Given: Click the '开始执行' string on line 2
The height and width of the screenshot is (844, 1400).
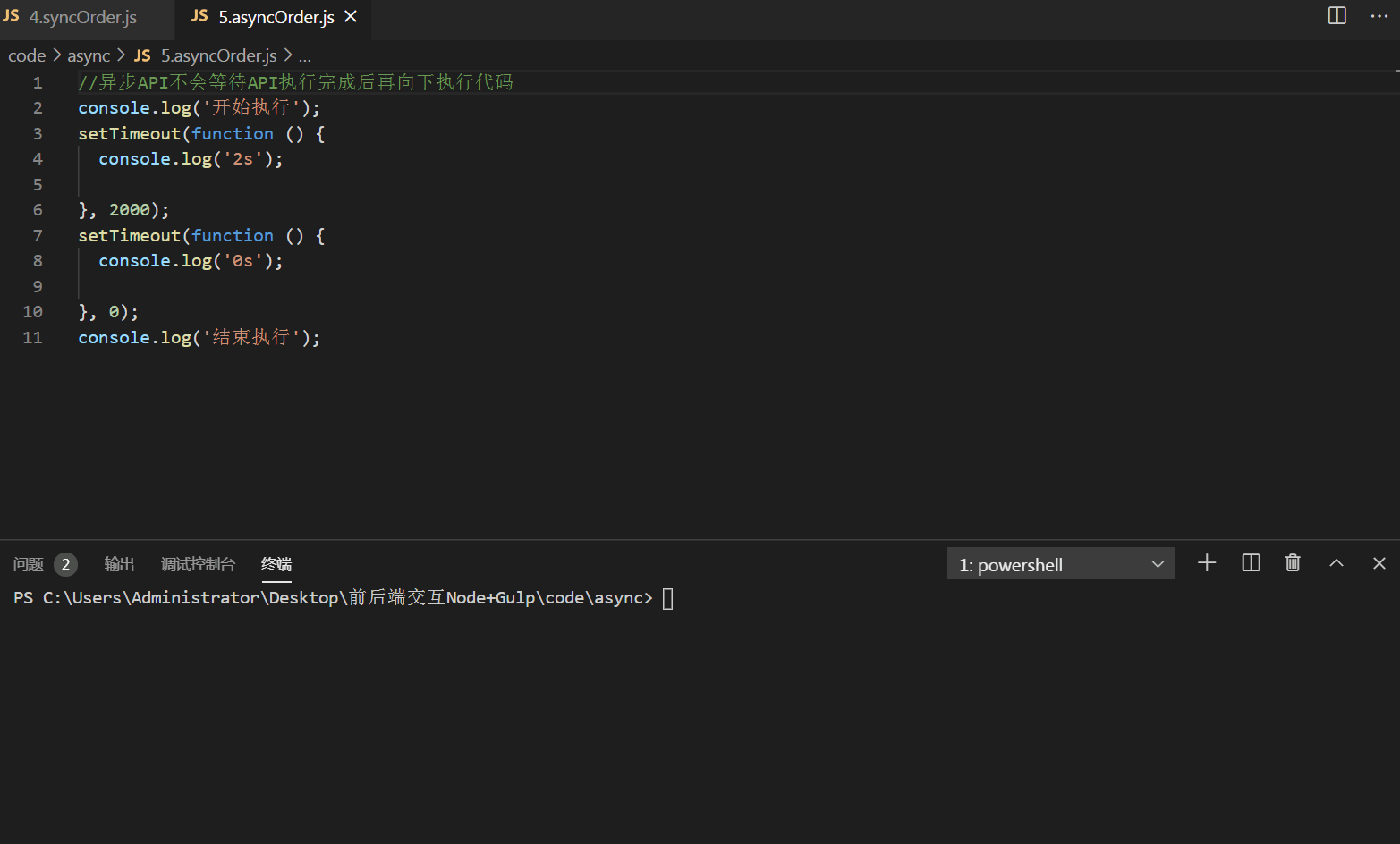Looking at the screenshot, I should 251,107.
